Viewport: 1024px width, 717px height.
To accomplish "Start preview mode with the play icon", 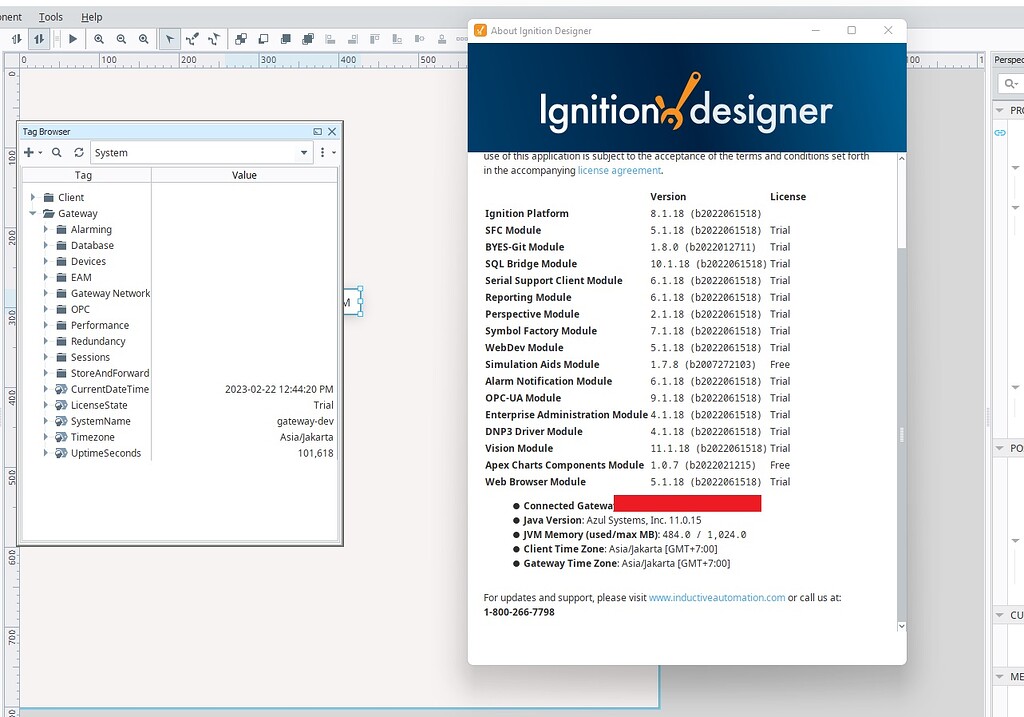I will pyautogui.click(x=73, y=39).
